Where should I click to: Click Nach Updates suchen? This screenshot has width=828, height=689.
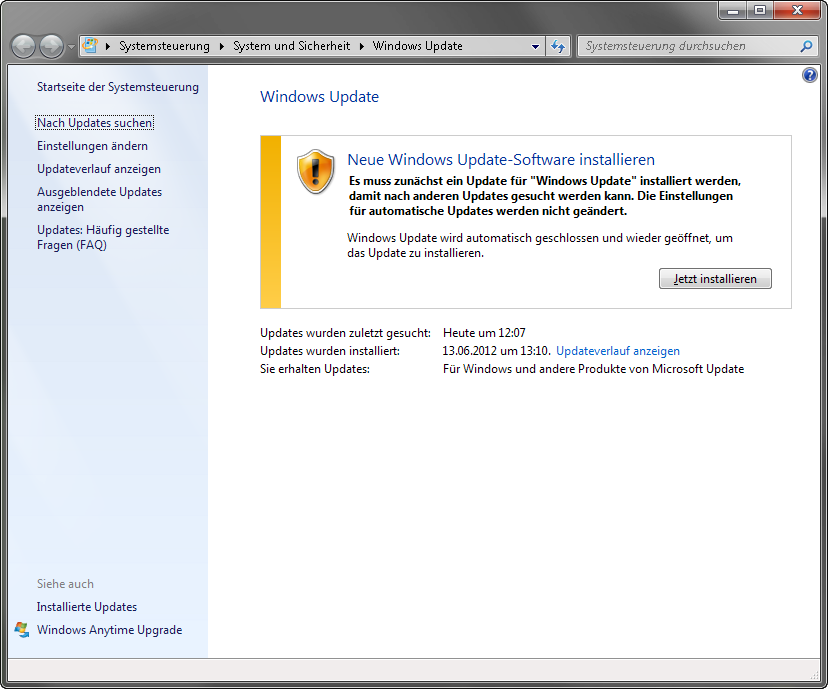(x=95, y=123)
